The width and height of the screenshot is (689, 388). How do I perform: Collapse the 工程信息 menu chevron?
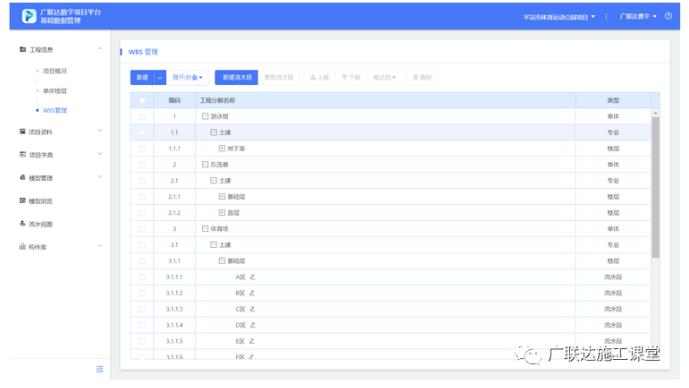(100, 49)
